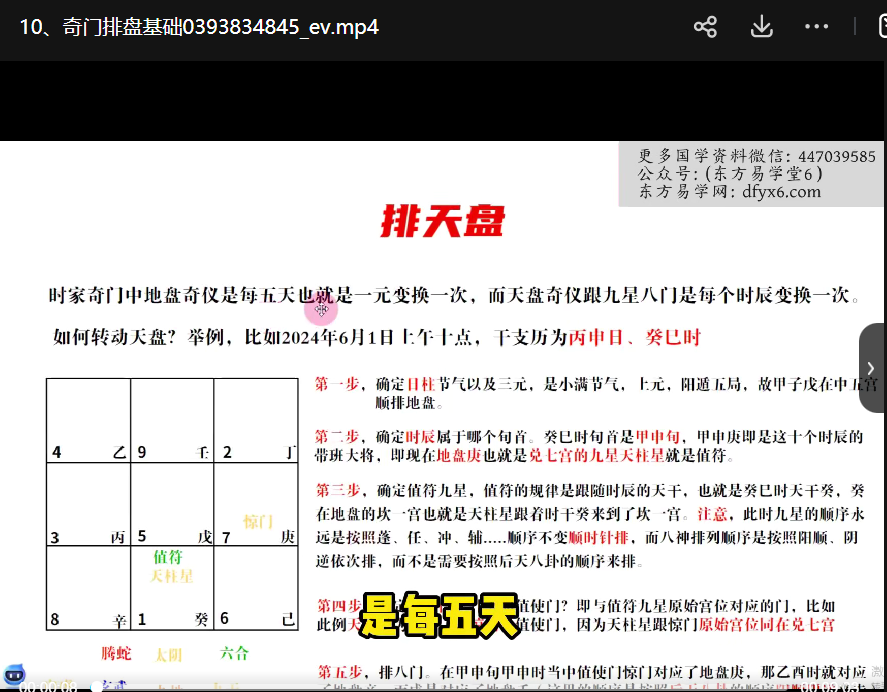887x692 pixels.
Task: Click the 惊门 cell labeled 7 庚
Action: click(257, 504)
